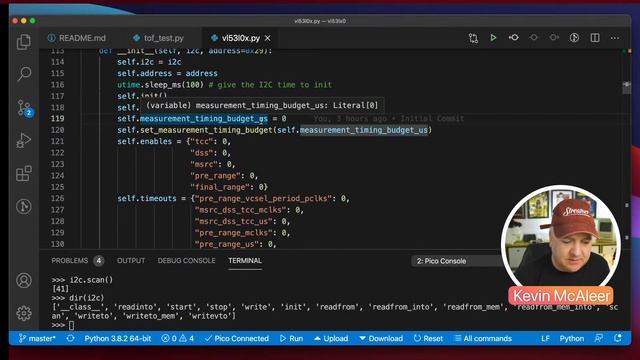The height and width of the screenshot is (360, 640).
Task: Select the TERMINAL panel tab
Action: (245, 260)
